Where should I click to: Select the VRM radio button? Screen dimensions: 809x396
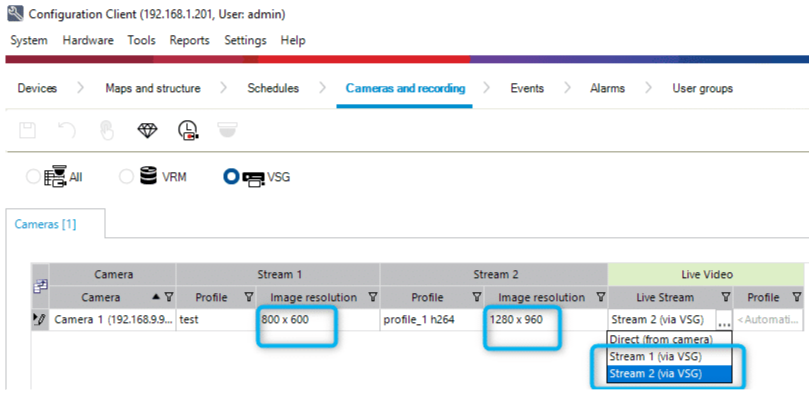[126, 177]
